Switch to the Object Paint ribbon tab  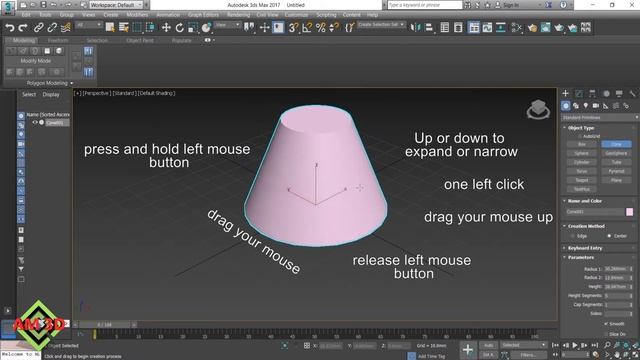point(140,40)
